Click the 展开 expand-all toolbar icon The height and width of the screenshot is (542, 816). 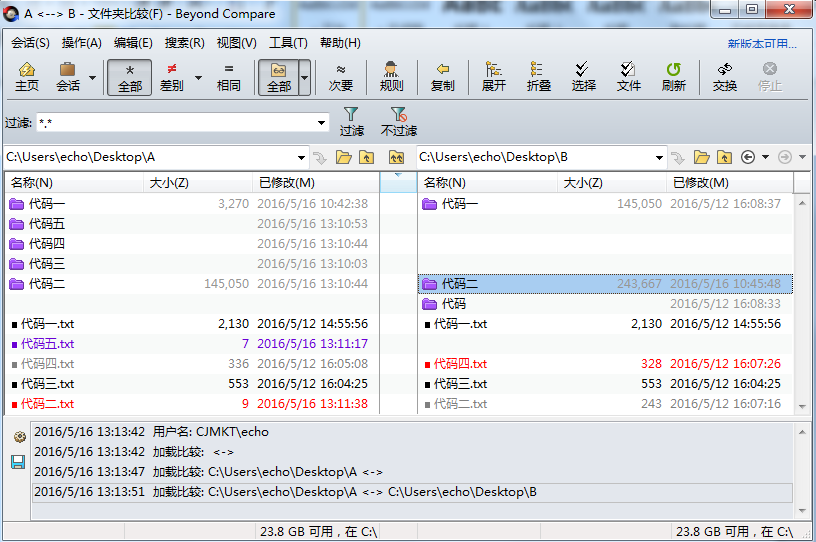[x=494, y=77]
